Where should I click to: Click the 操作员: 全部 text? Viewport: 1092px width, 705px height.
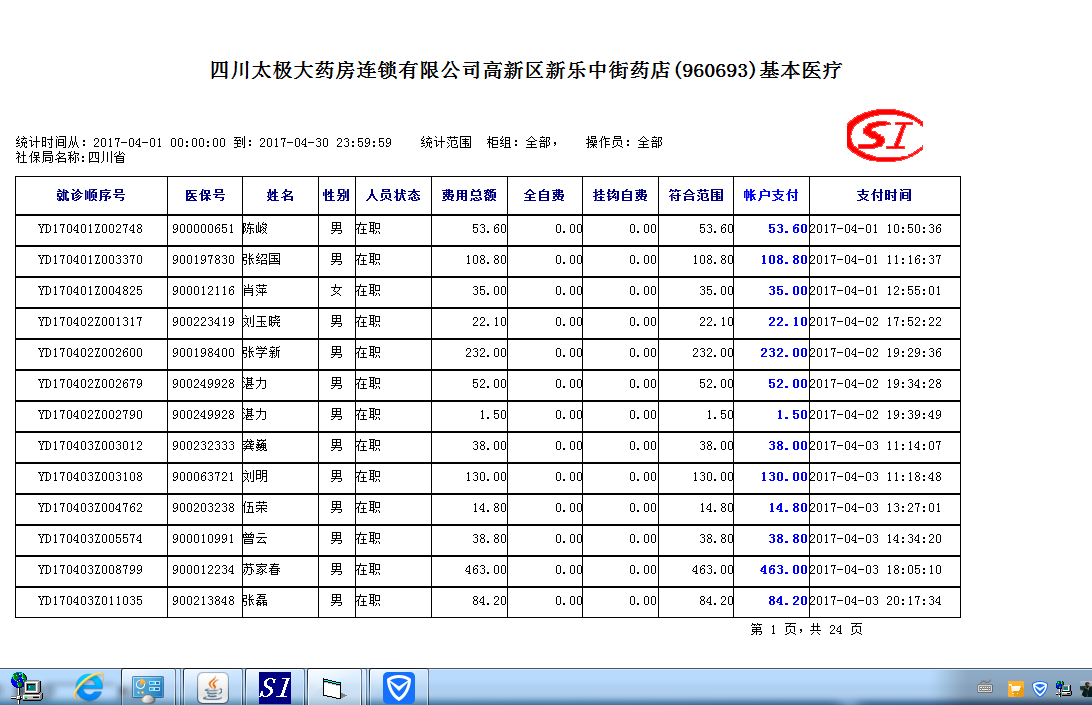(x=624, y=143)
